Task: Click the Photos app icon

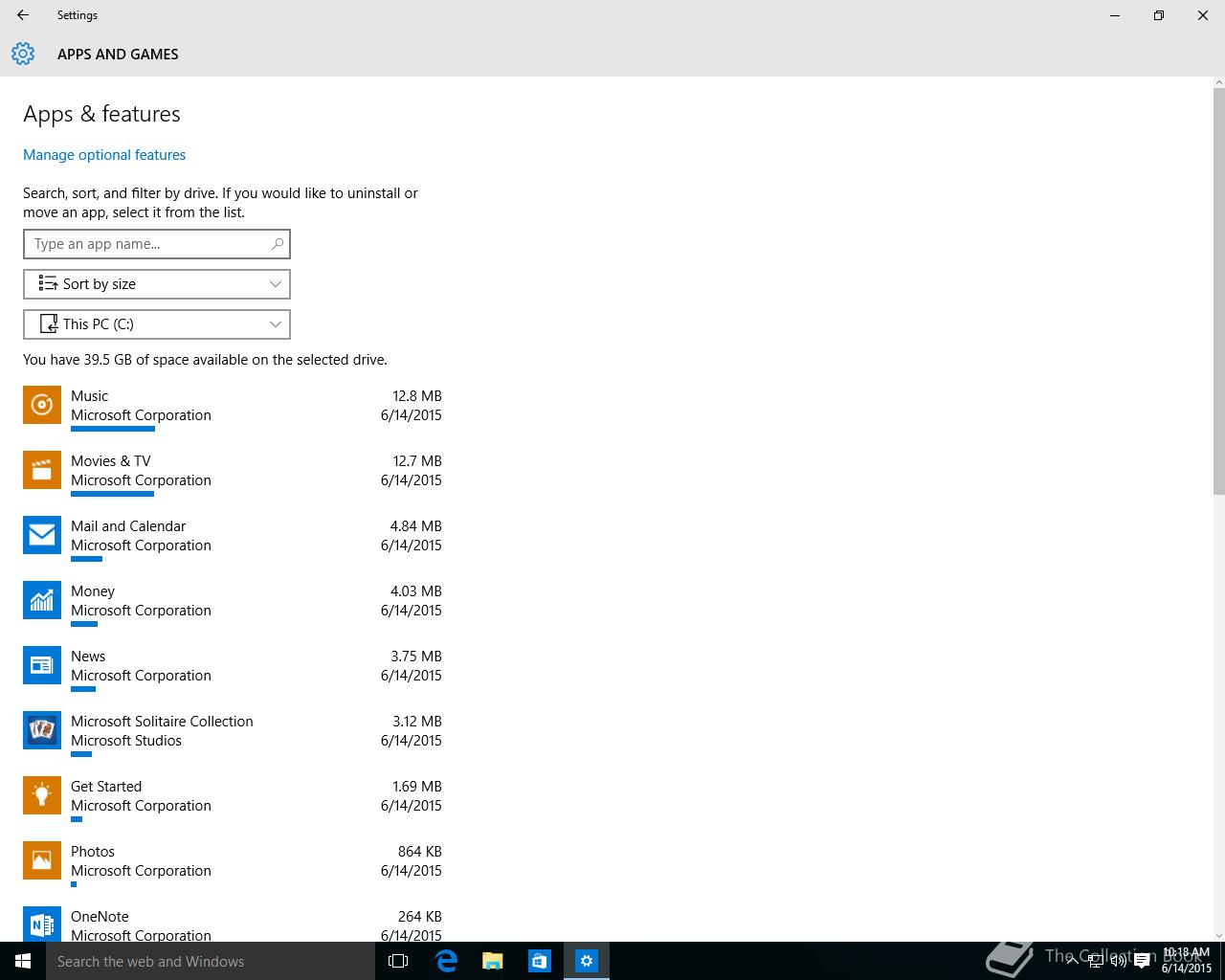Action: point(42,860)
